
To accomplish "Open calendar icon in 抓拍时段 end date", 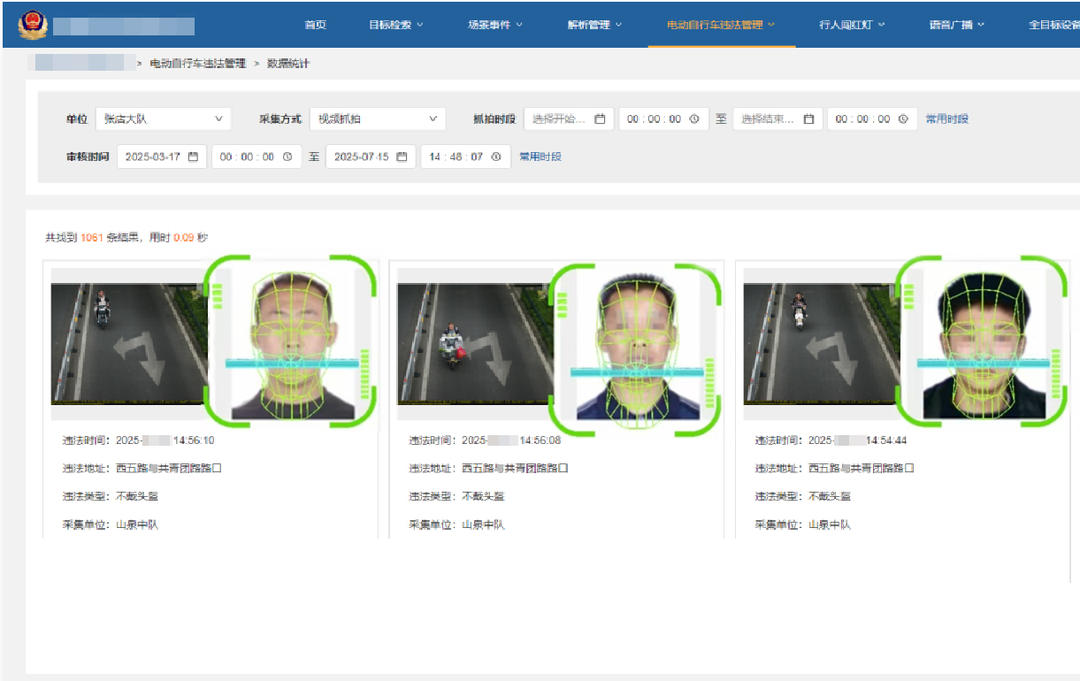I will click(x=808, y=119).
